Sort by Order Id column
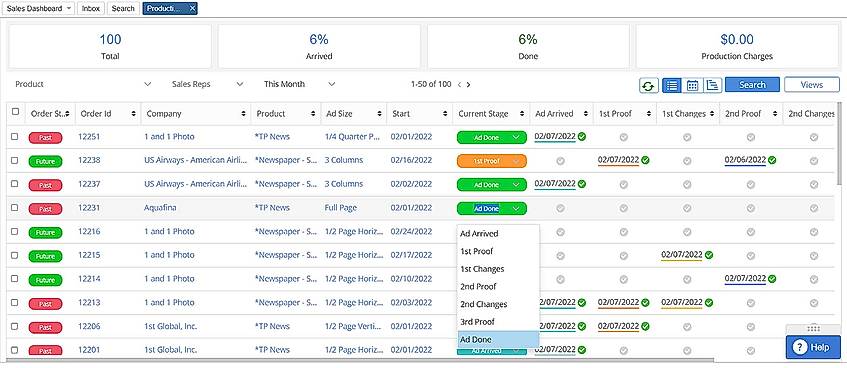The image size is (847, 368). [x=133, y=114]
